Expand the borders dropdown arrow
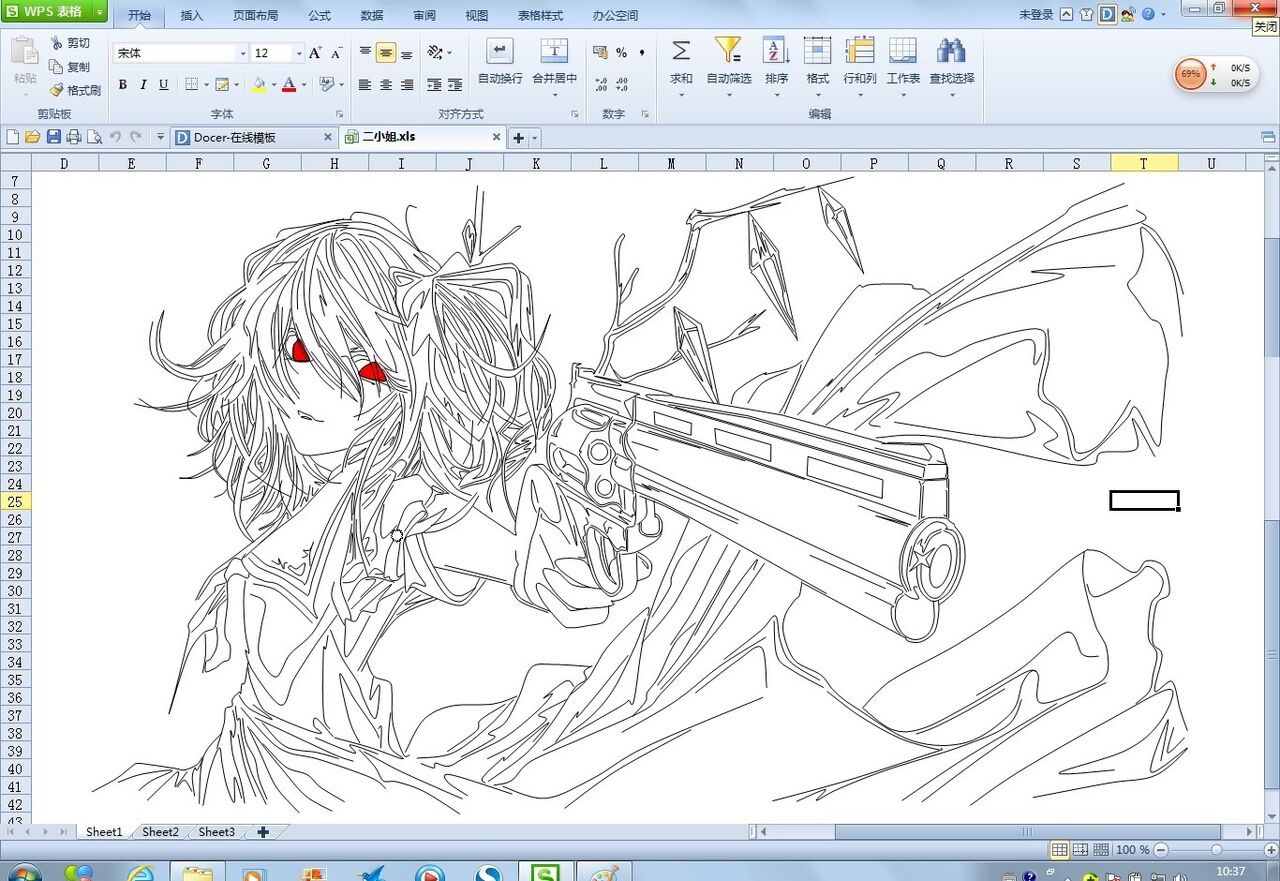 click(x=205, y=85)
